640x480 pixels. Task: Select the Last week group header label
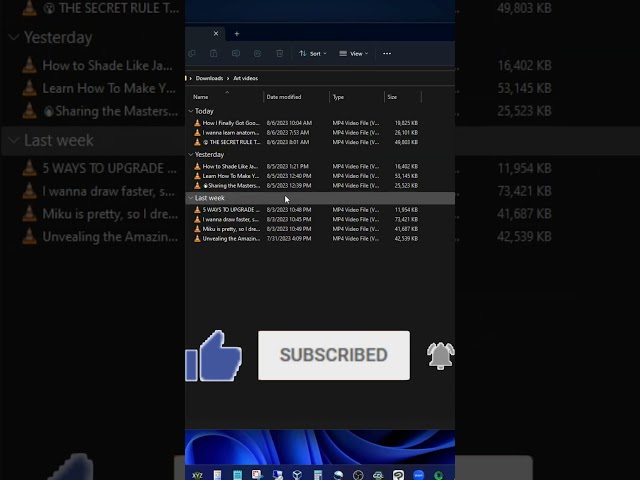coord(209,198)
